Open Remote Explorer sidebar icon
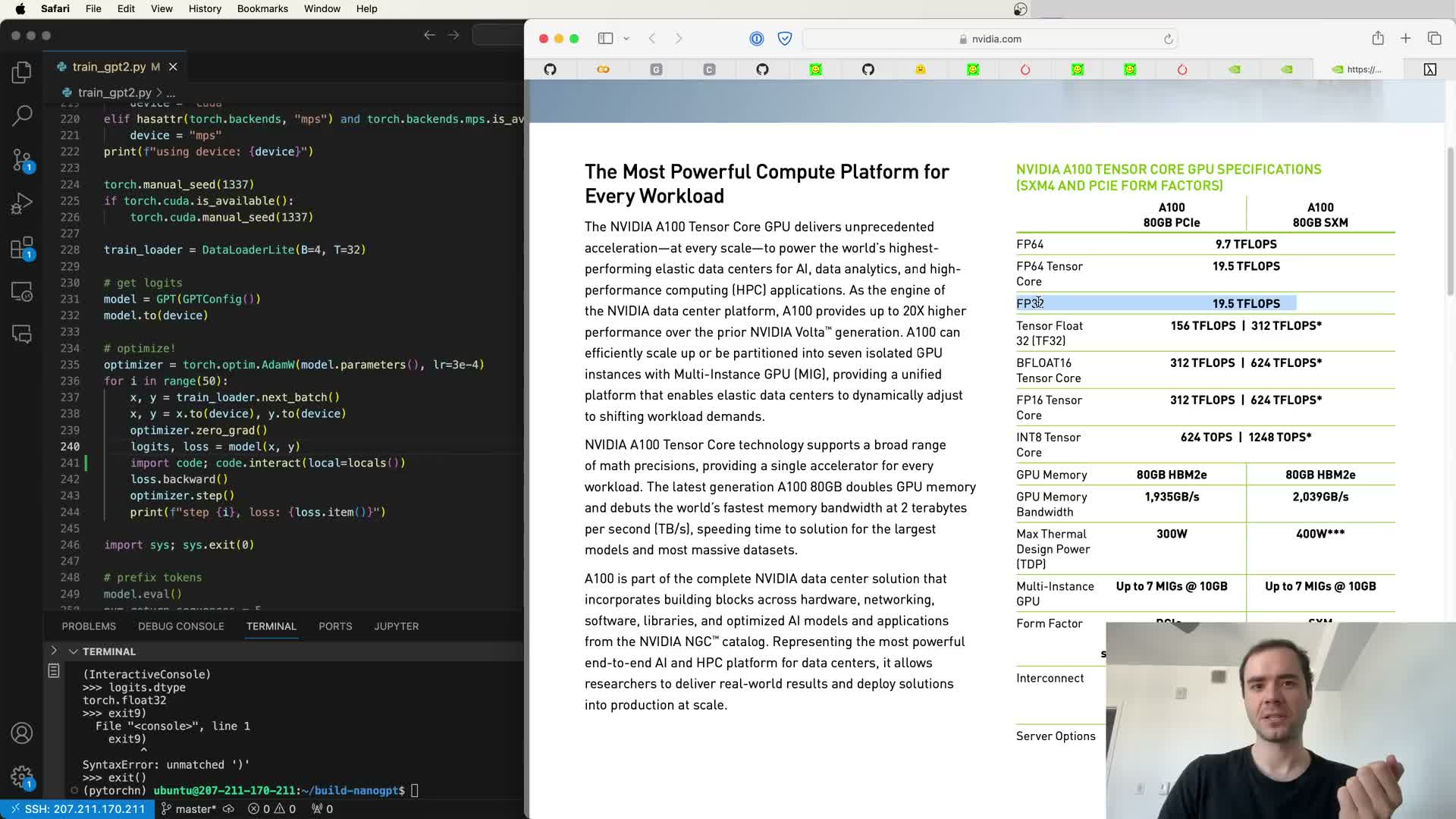1456x819 pixels. (22, 292)
